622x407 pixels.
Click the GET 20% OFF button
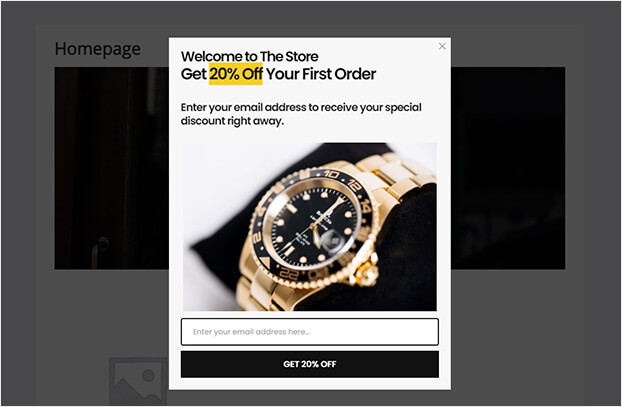tap(309, 364)
